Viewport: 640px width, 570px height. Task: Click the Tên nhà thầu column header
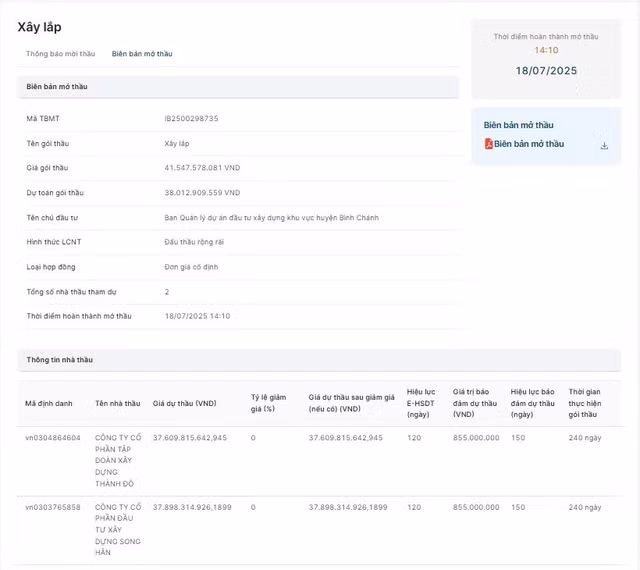[x=118, y=403]
